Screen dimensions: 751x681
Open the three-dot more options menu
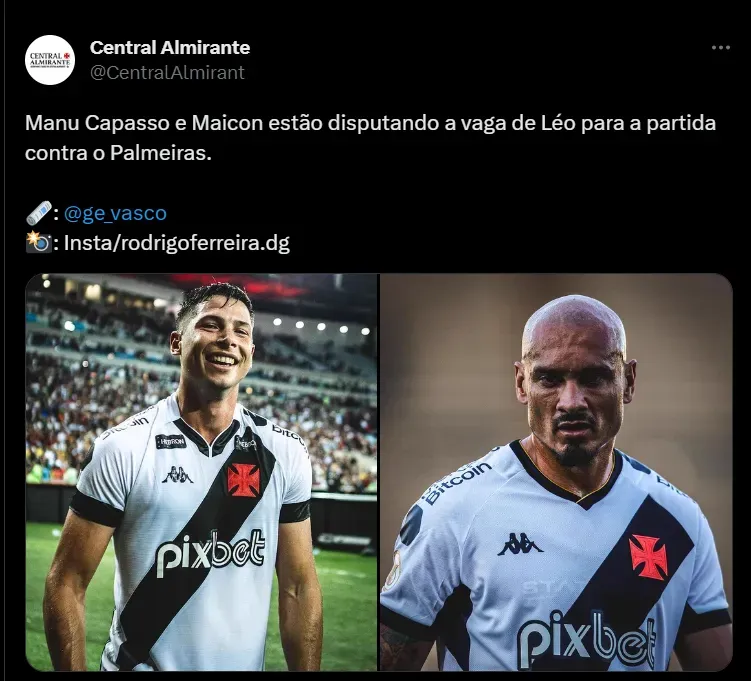pyautogui.click(x=720, y=47)
